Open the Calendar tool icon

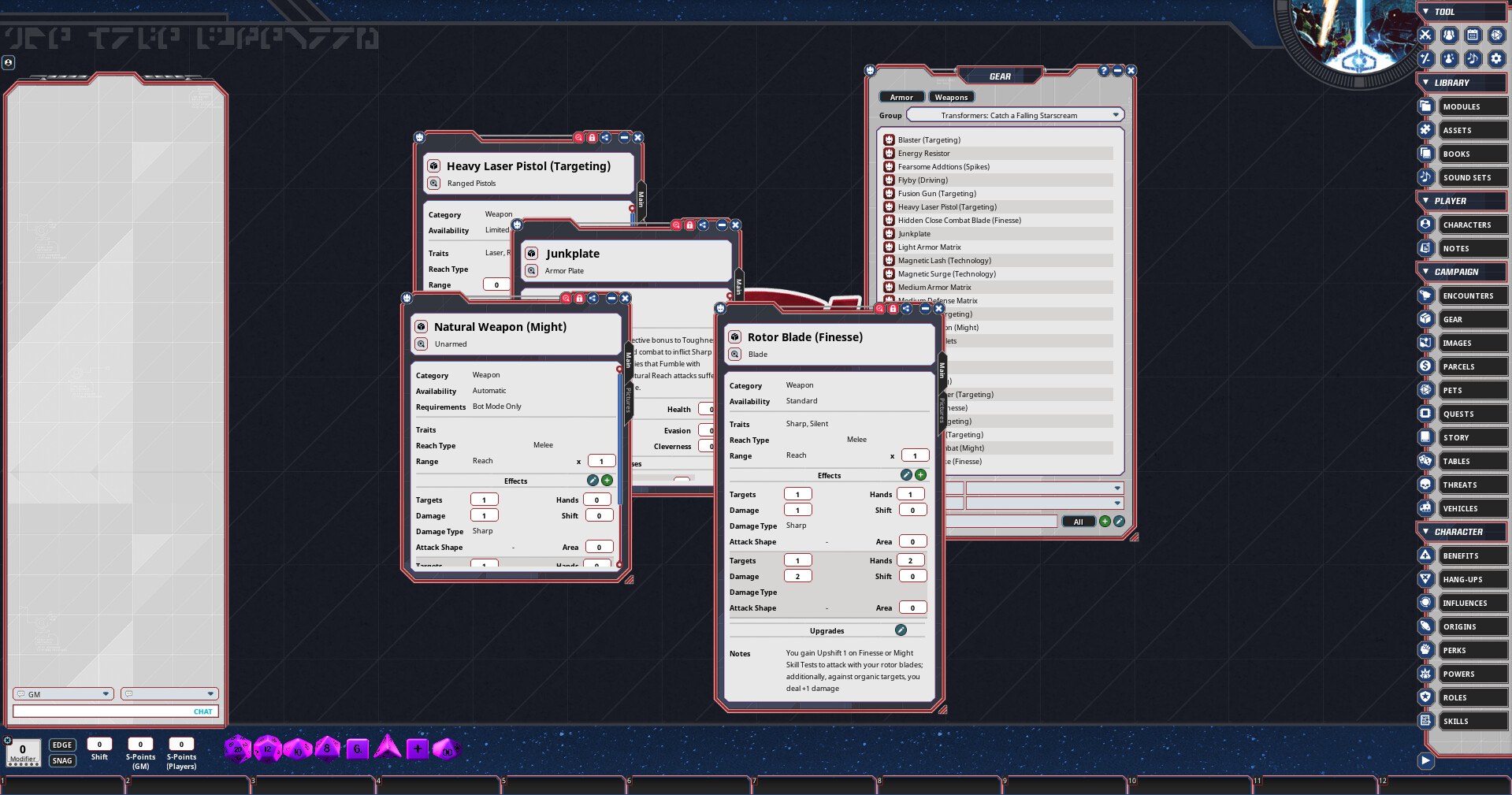coord(1473,35)
